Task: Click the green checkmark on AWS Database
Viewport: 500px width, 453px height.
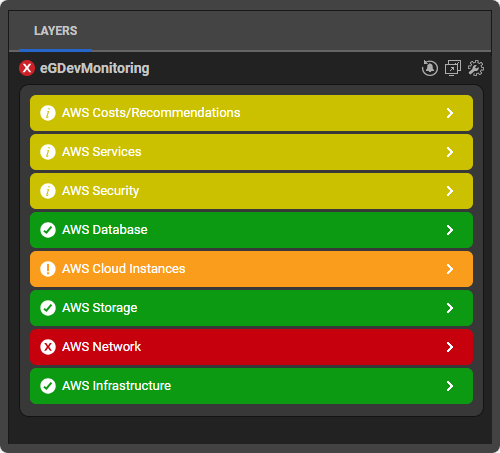Action: tap(48, 230)
